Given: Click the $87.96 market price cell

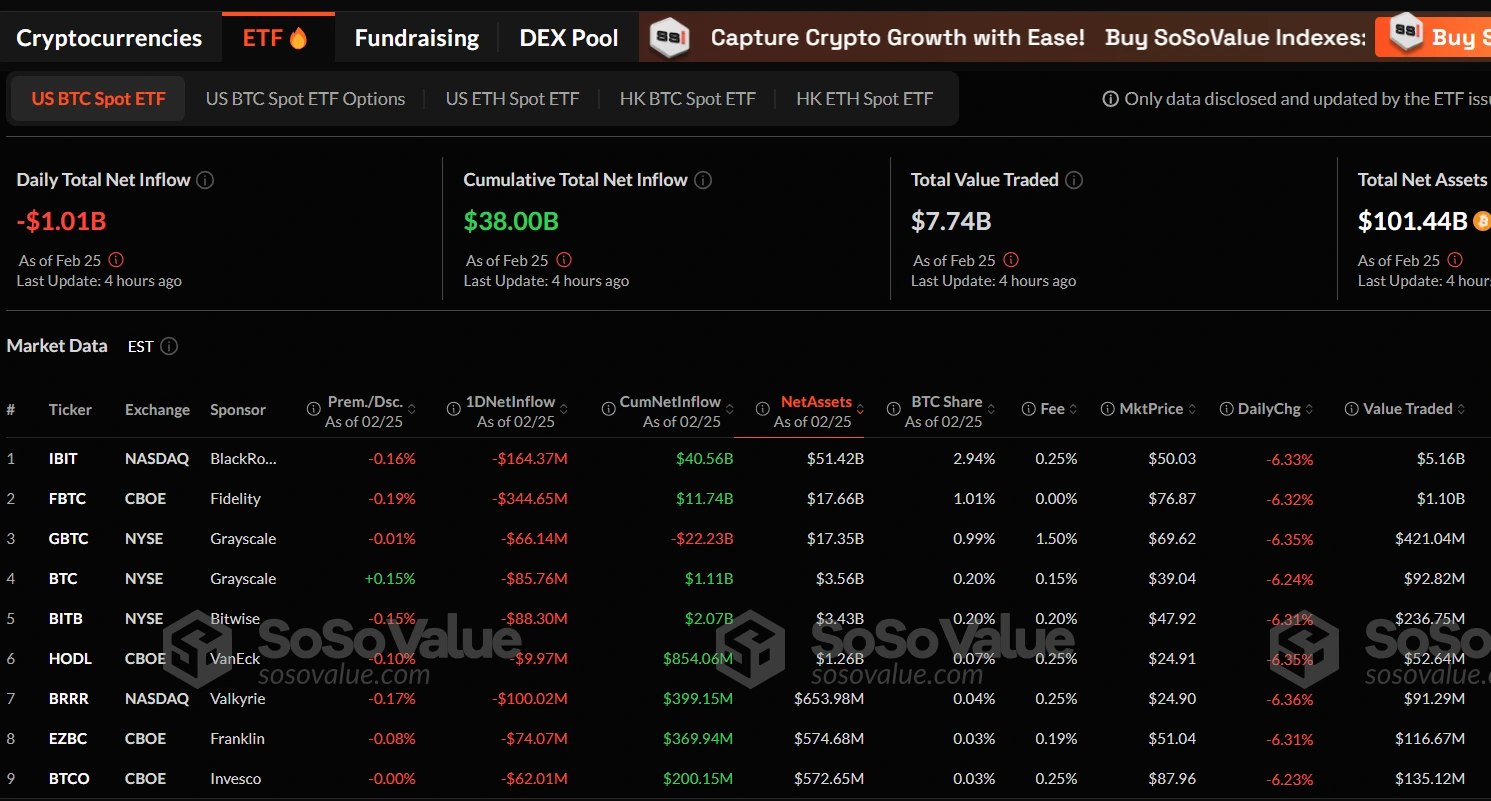Looking at the screenshot, I should point(1172,779).
